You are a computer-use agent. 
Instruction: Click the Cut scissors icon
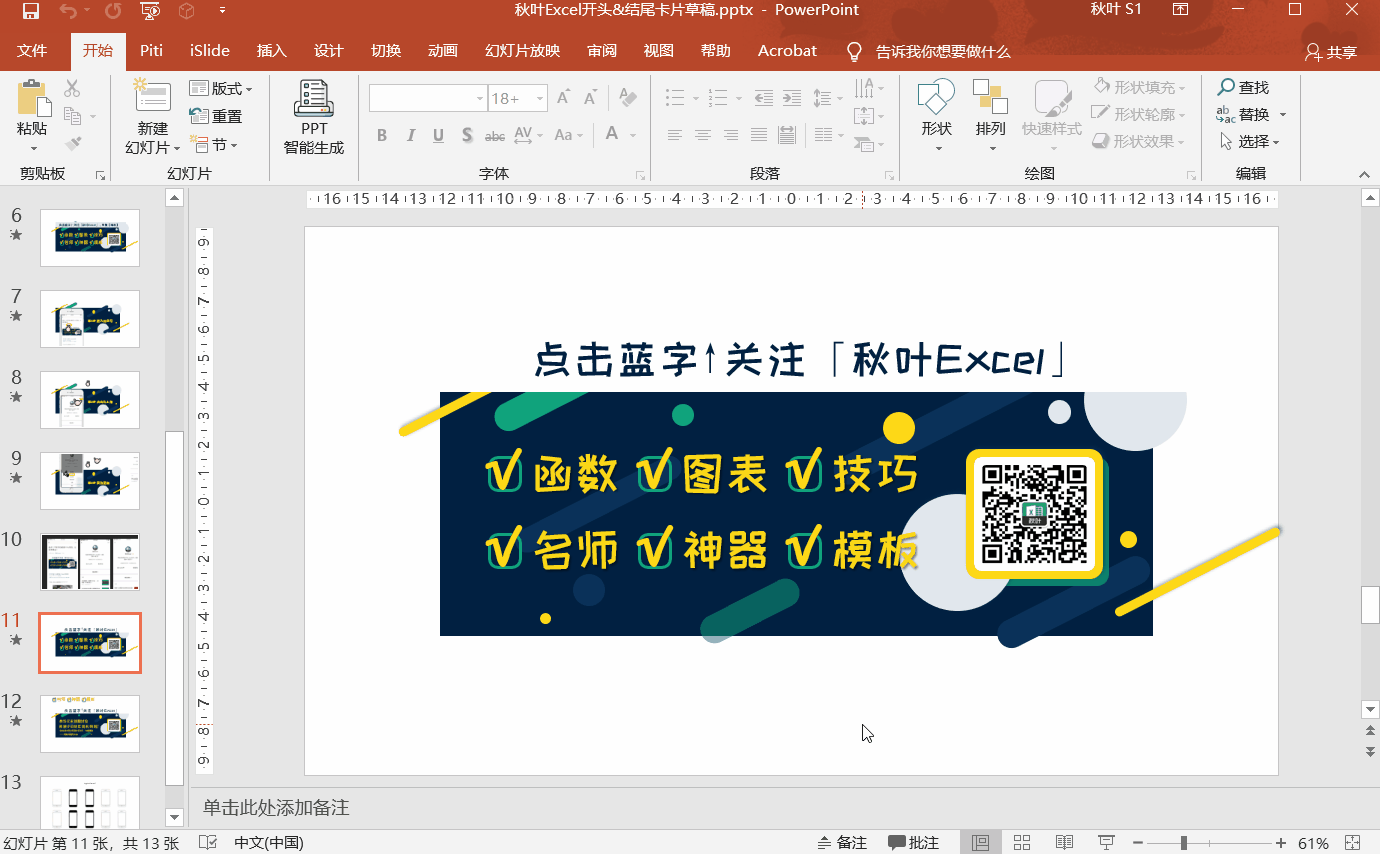point(72,89)
